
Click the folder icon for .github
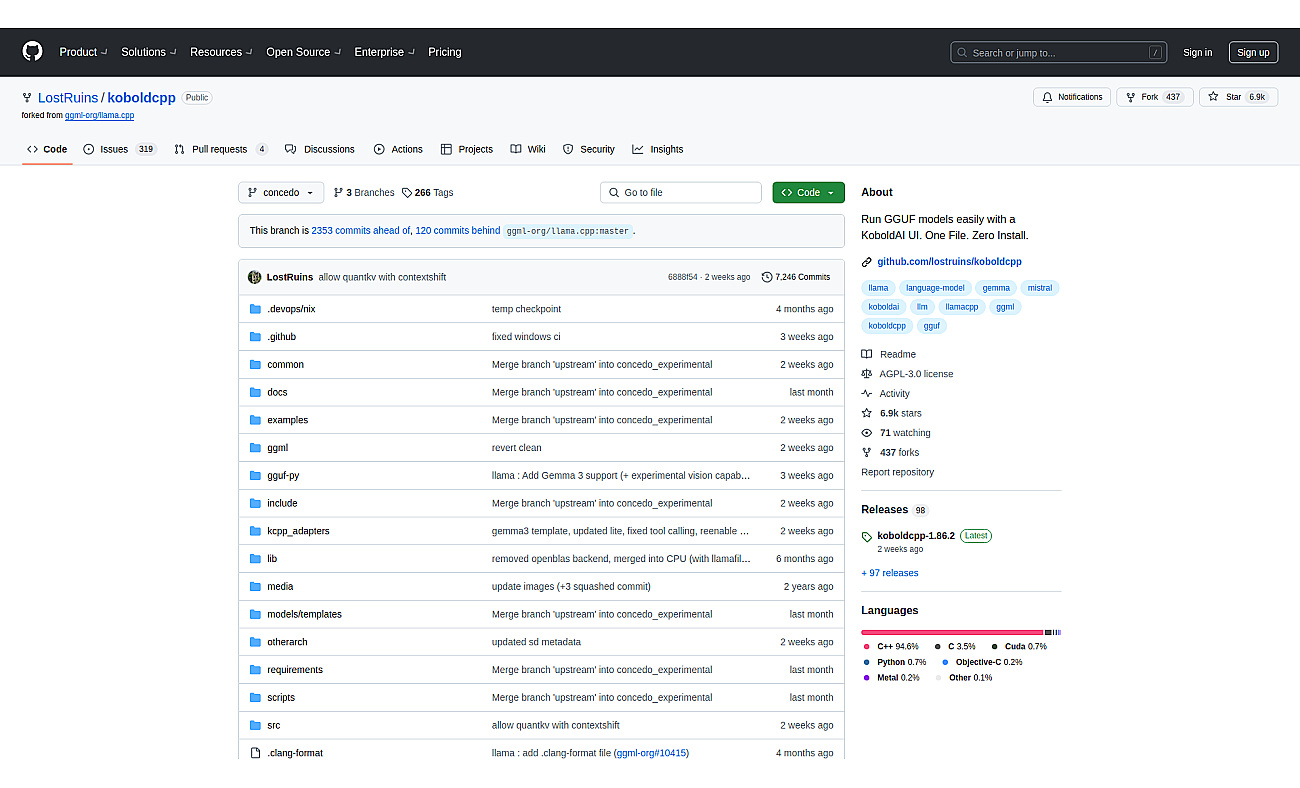255,337
